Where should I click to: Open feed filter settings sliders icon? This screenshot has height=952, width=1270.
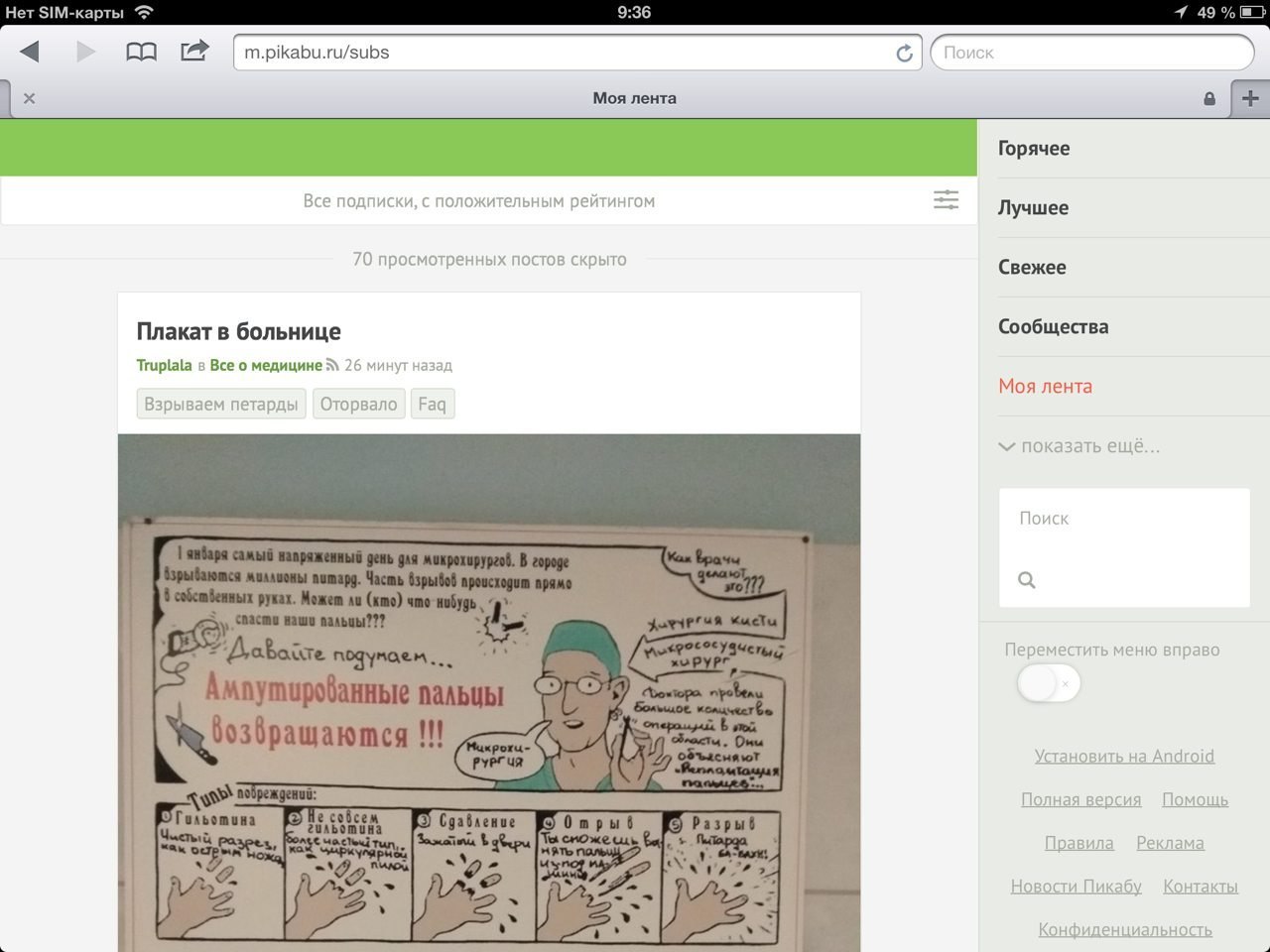(x=946, y=200)
